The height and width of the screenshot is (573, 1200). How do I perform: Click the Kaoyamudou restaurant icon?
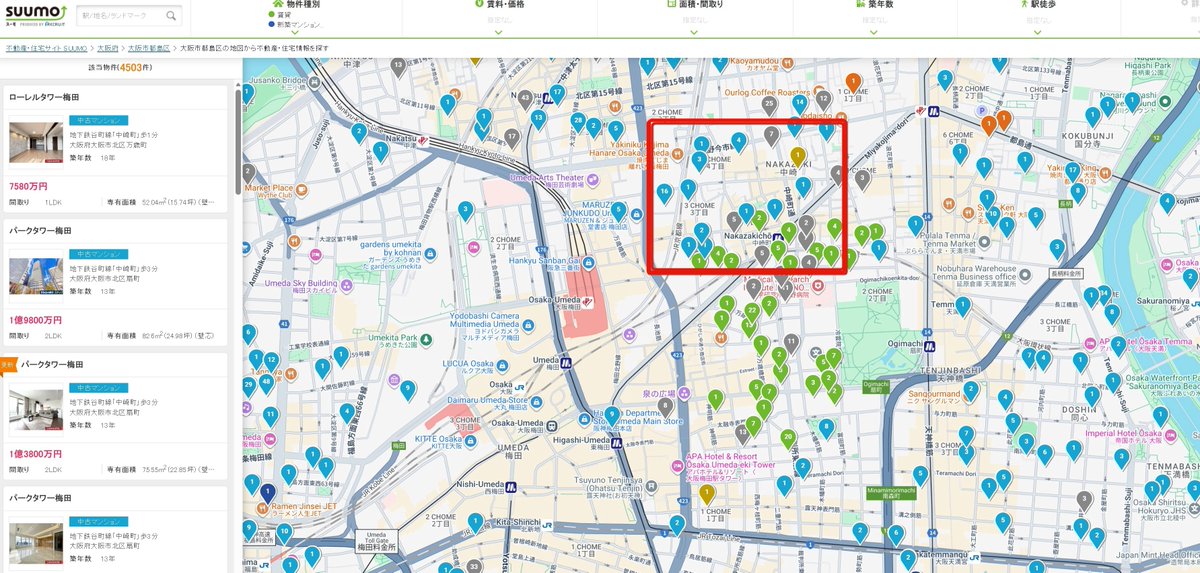787,63
